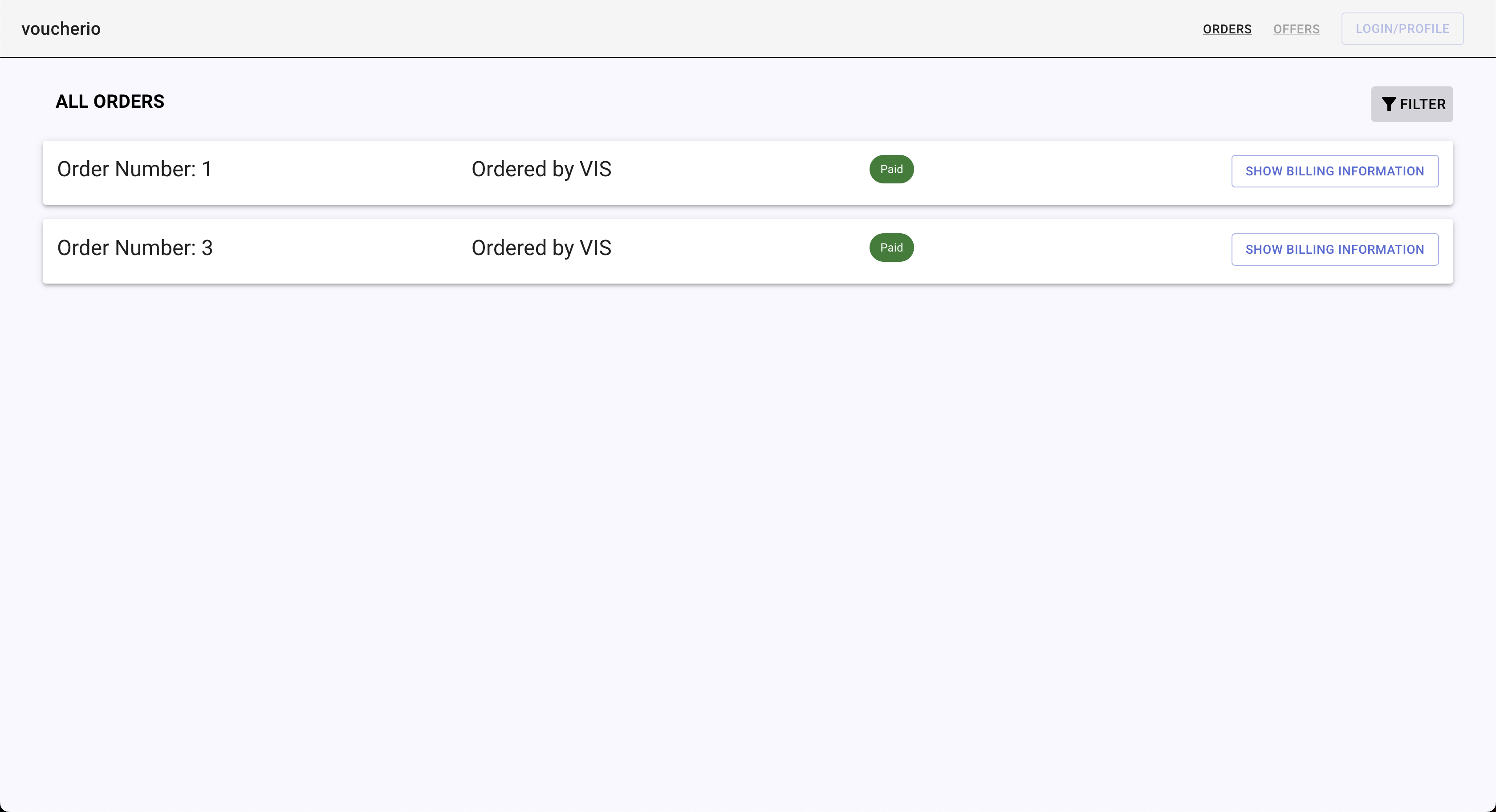The width and height of the screenshot is (1496, 812).
Task: Click "Ordered by VIS" in Order 1 row
Action: pyautogui.click(x=541, y=169)
